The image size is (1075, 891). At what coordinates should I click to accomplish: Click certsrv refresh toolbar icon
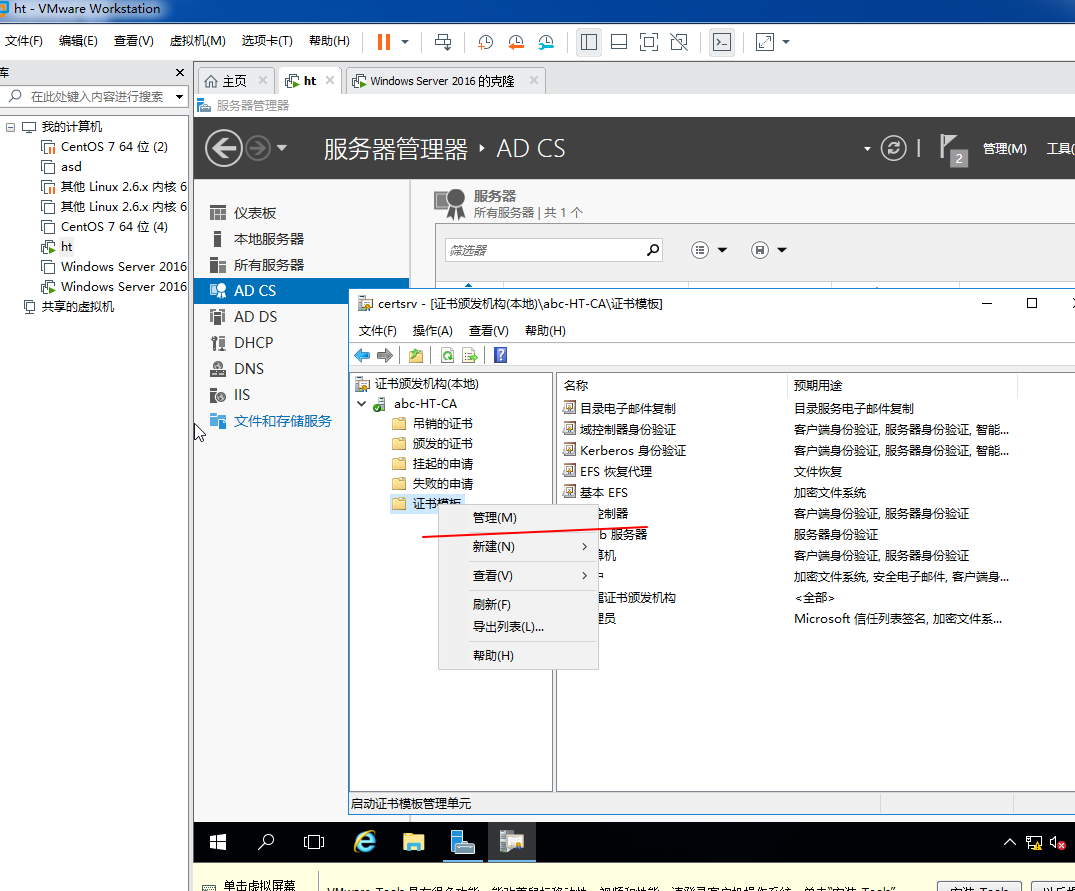point(448,355)
